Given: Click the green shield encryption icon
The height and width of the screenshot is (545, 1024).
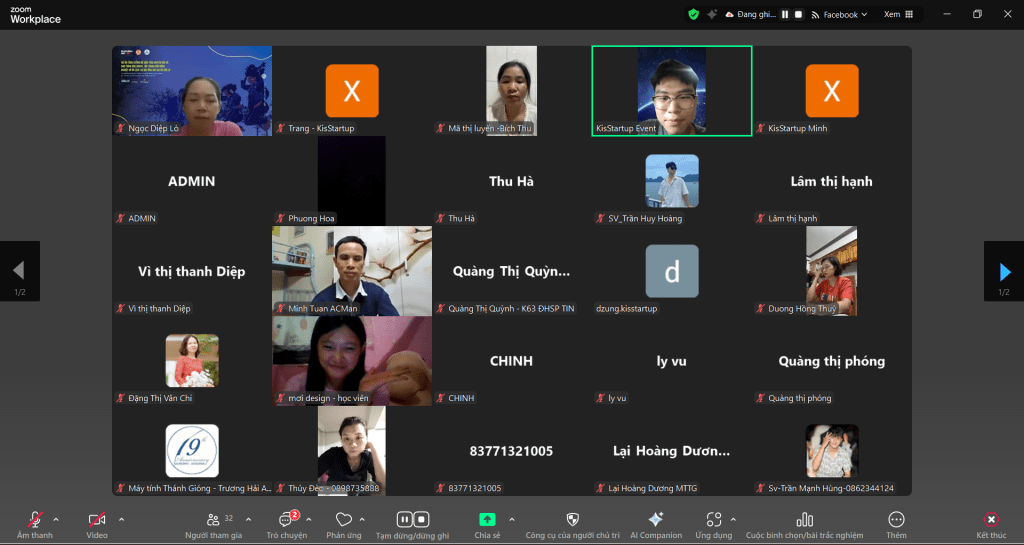Looking at the screenshot, I should click(x=693, y=14).
